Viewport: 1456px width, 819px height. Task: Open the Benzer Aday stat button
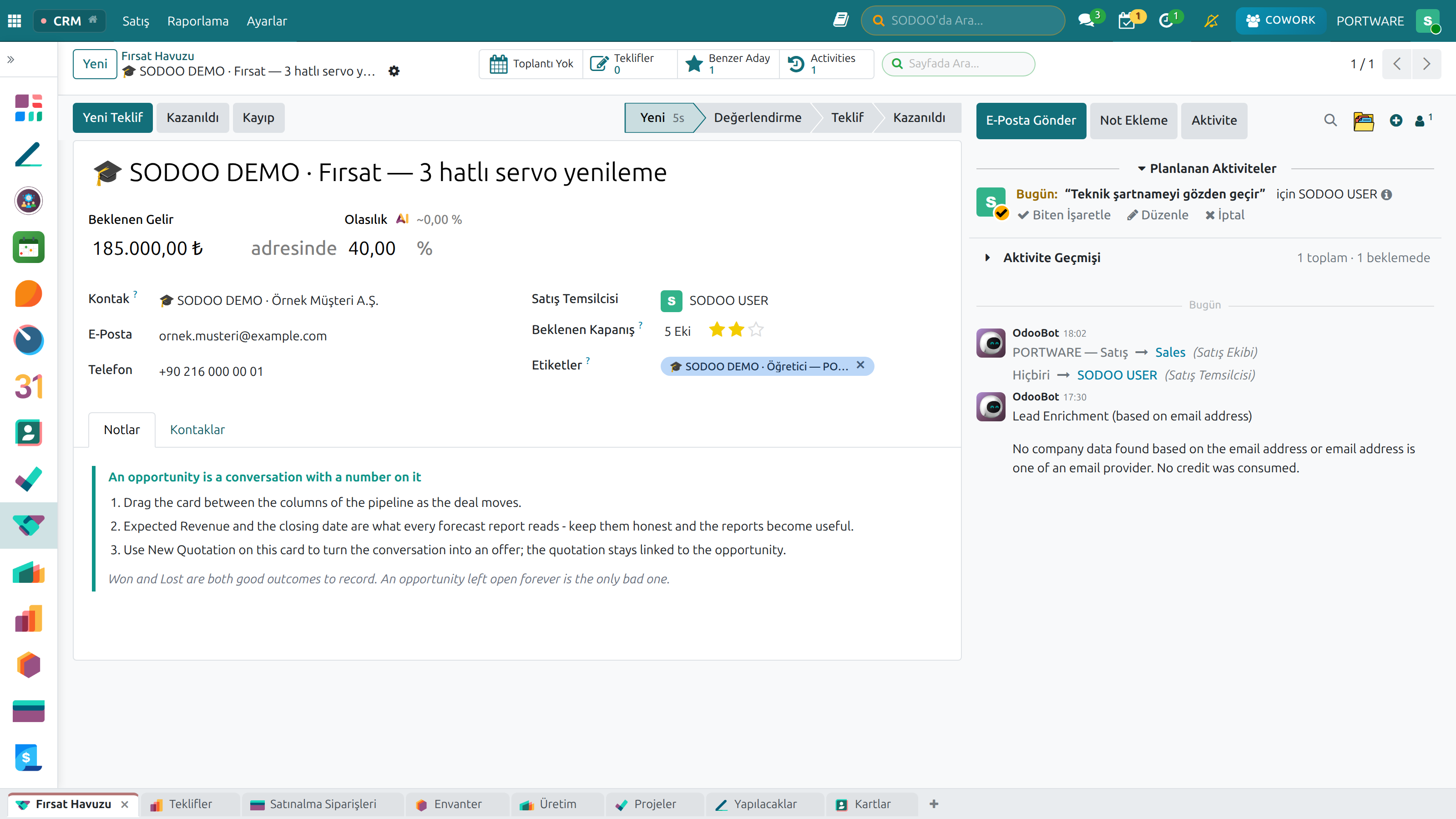pyautogui.click(x=728, y=64)
